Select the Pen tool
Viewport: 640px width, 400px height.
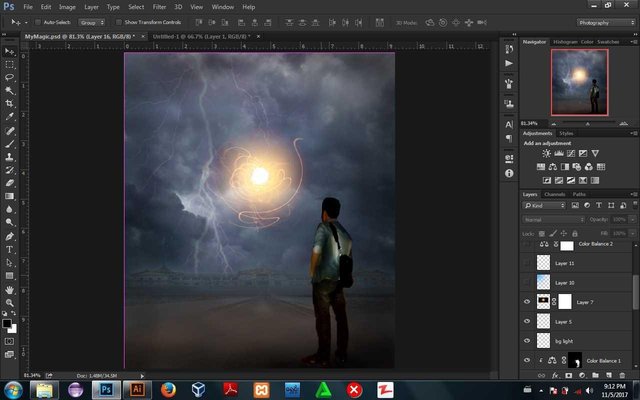click(10, 236)
